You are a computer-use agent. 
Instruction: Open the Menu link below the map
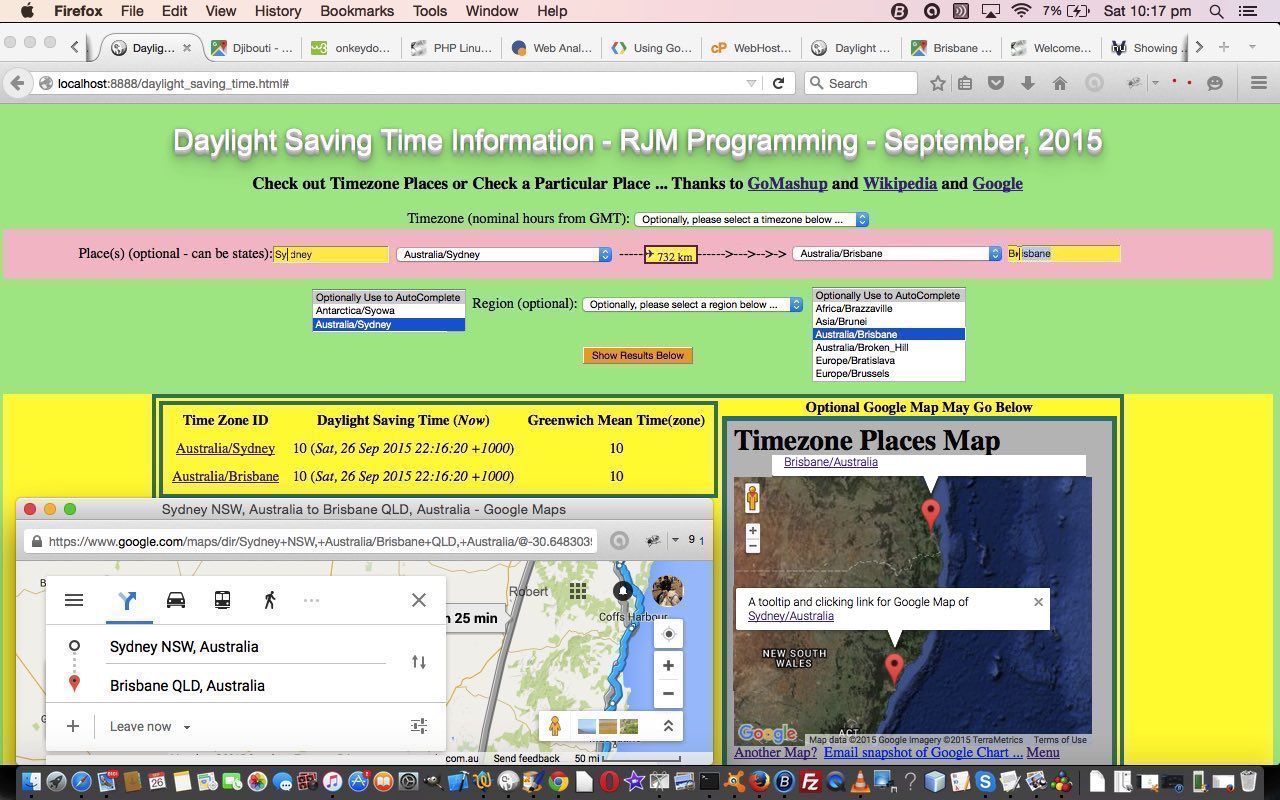point(1042,752)
